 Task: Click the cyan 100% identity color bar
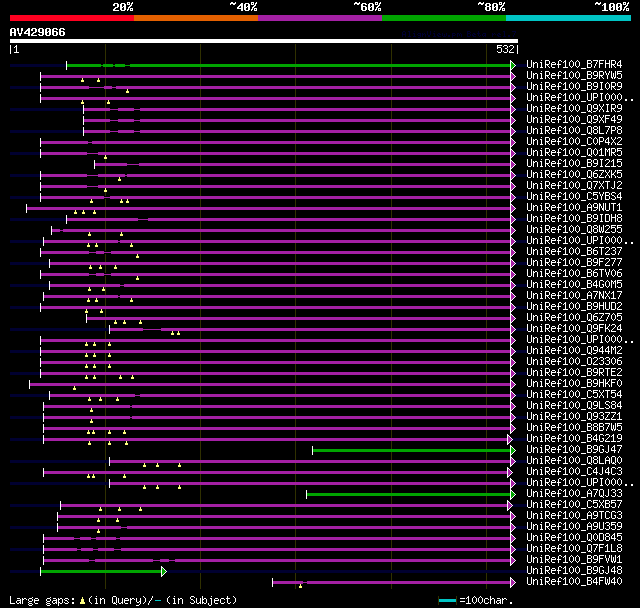(569, 18)
